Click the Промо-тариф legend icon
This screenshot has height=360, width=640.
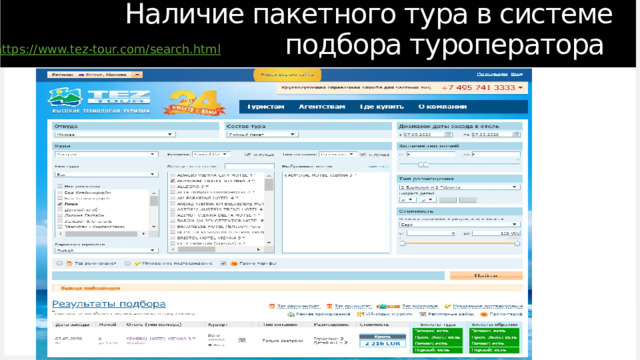tap(484, 314)
